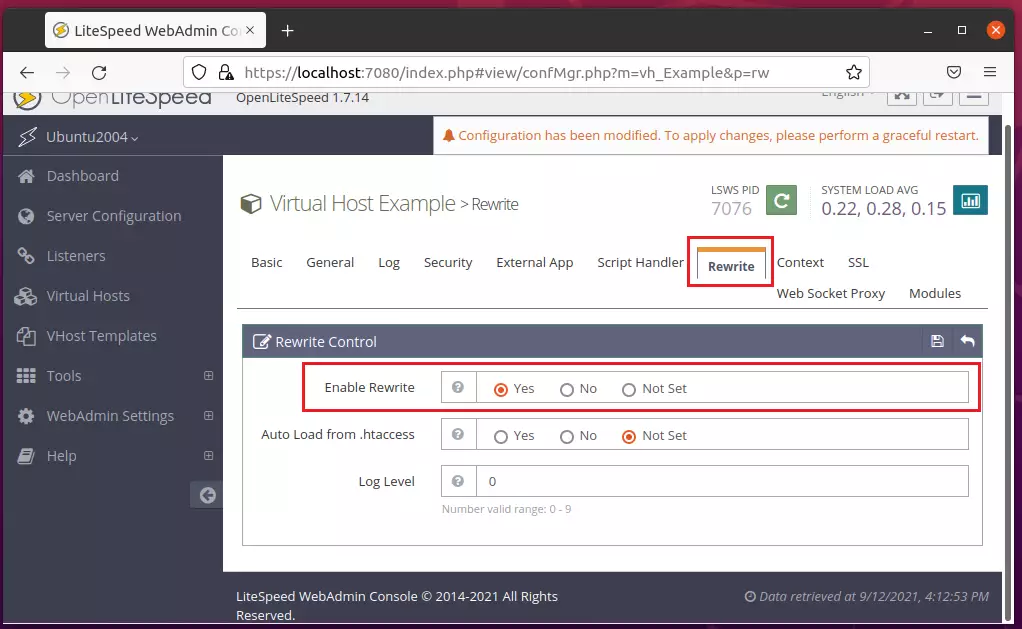Click the VHost Templates icon
Screen dimensions: 1022x629
coord(26,336)
